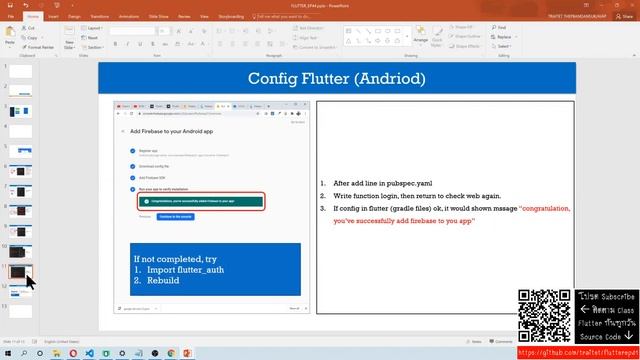The image size is (640, 360).
Task: Decrease the font size
Action: 191,31
